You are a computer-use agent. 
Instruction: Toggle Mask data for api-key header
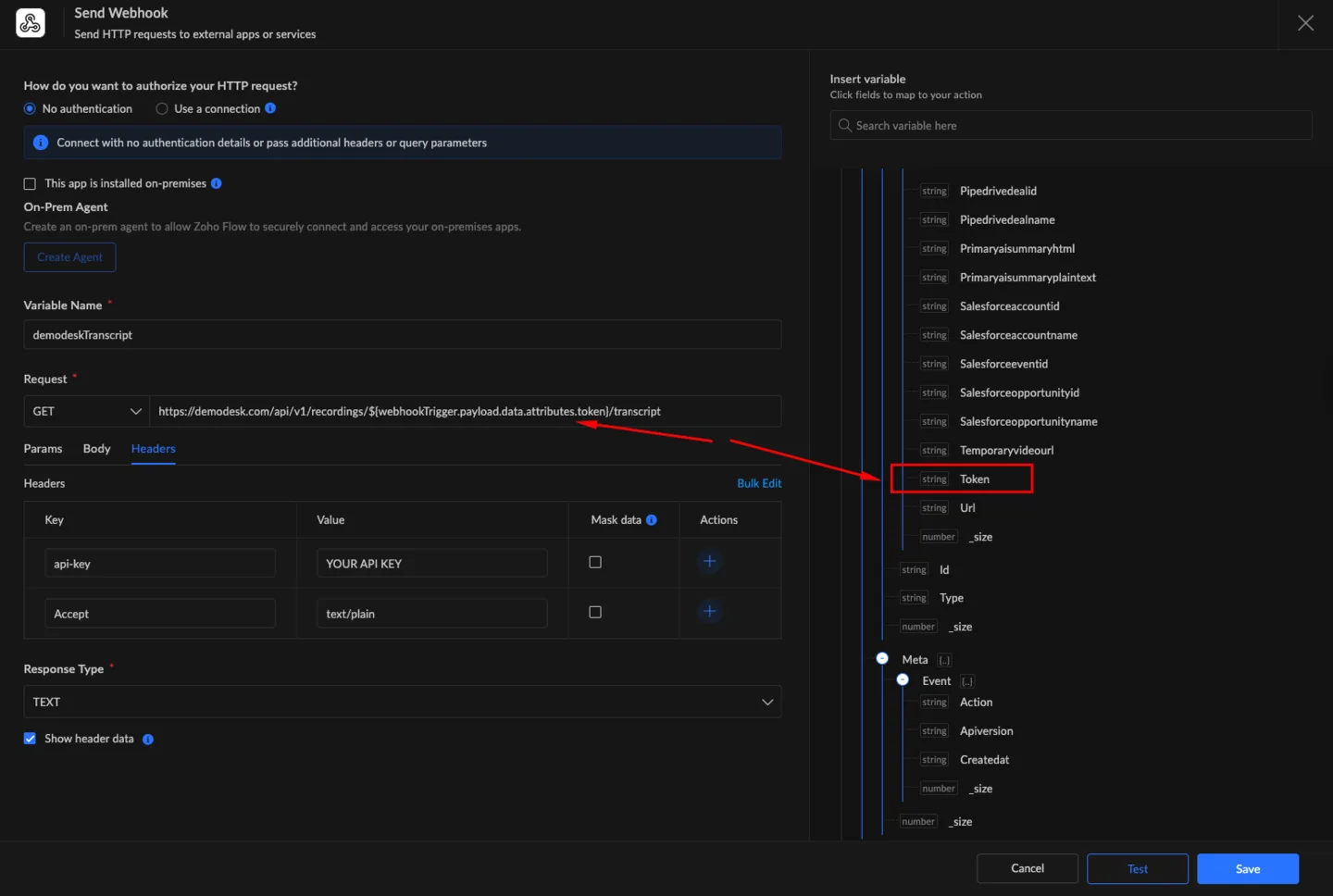(595, 562)
